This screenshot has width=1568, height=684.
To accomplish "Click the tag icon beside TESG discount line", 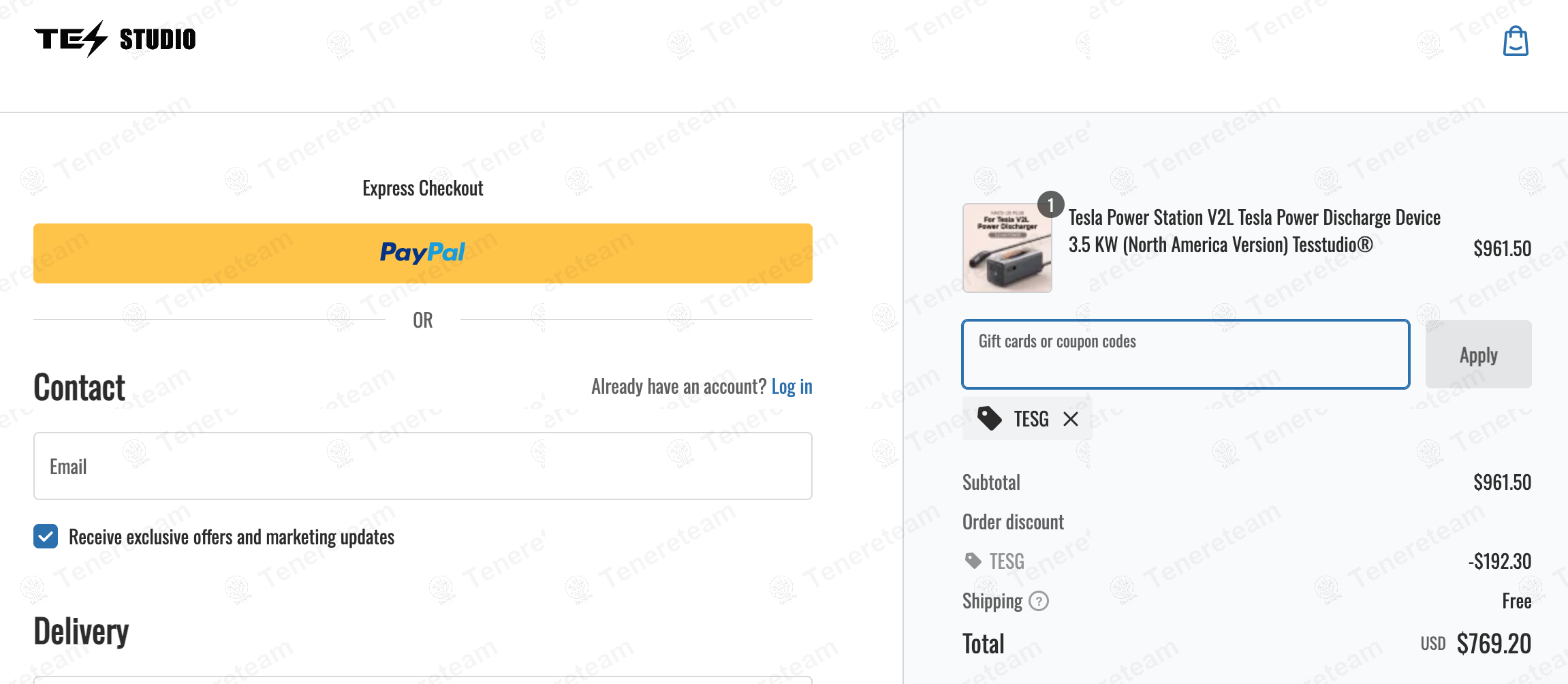I will (973, 561).
